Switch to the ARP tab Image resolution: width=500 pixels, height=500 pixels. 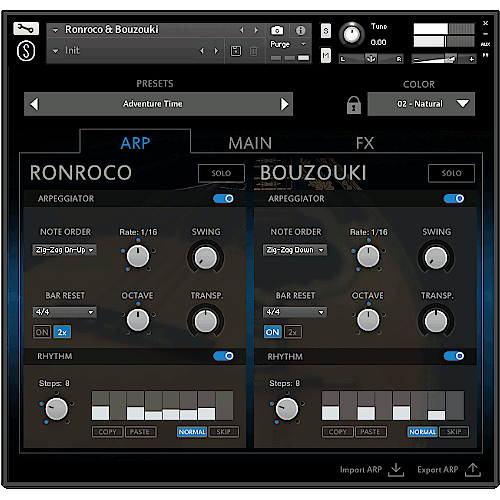coord(135,143)
